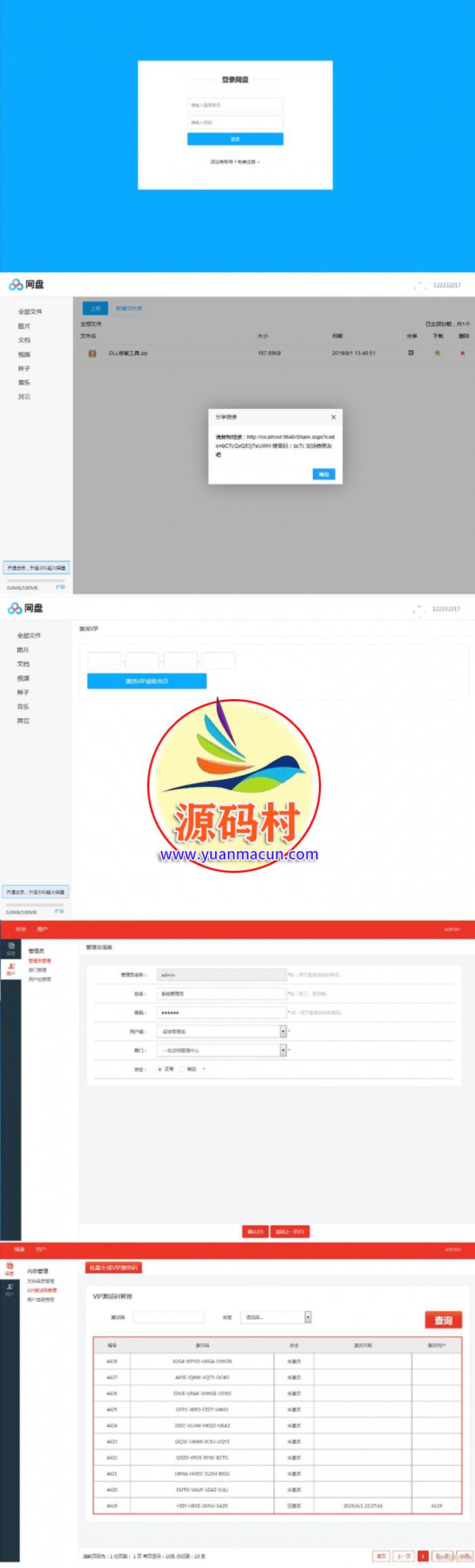Select the 正常 status radio button
Image resolution: width=475 pixels, height=1568 pixels.
pyautogui.click(x=159, y=1069)
